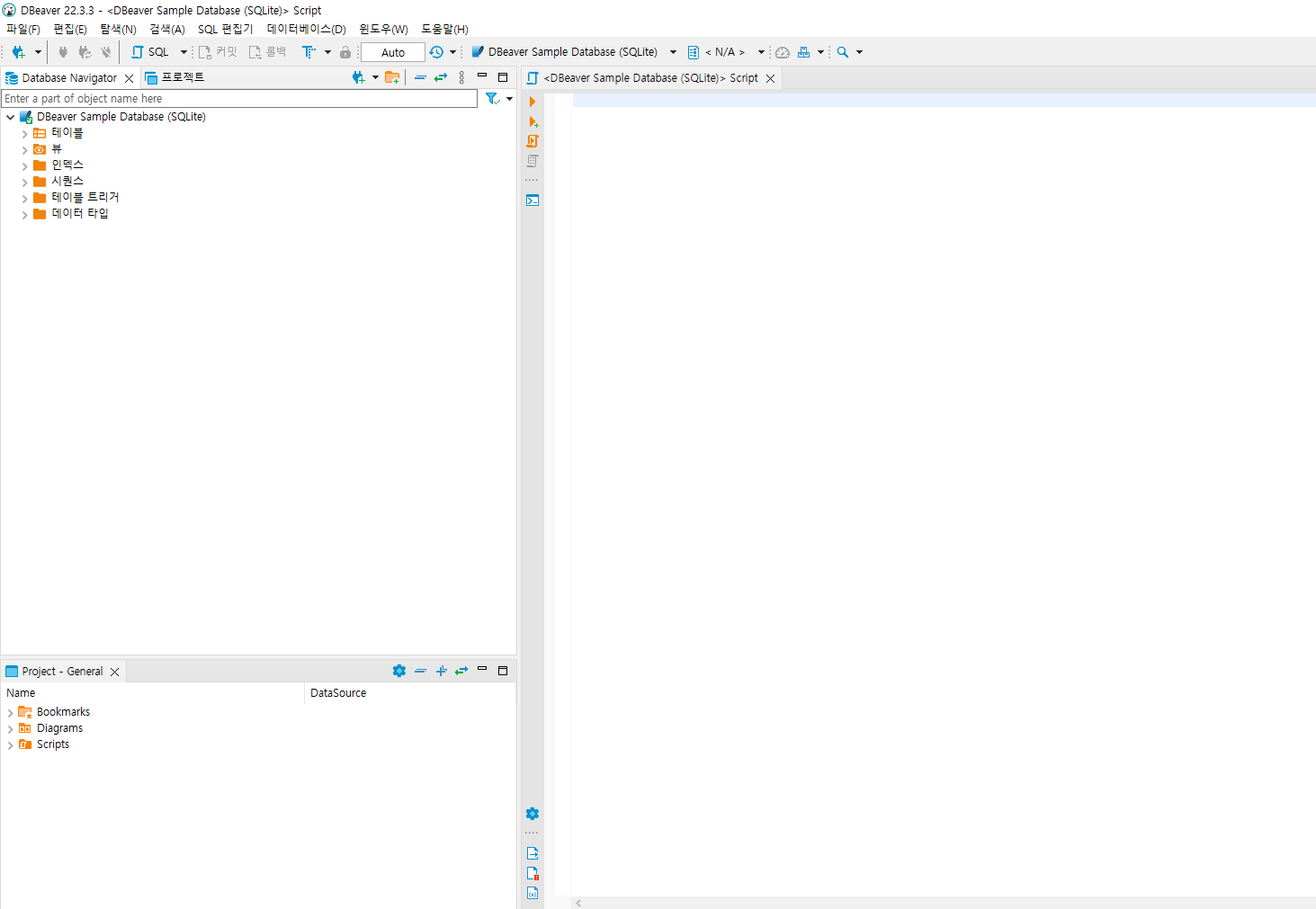
Task: Click the 커밋 (Commit) toolbar button
Action: (218, 52)
